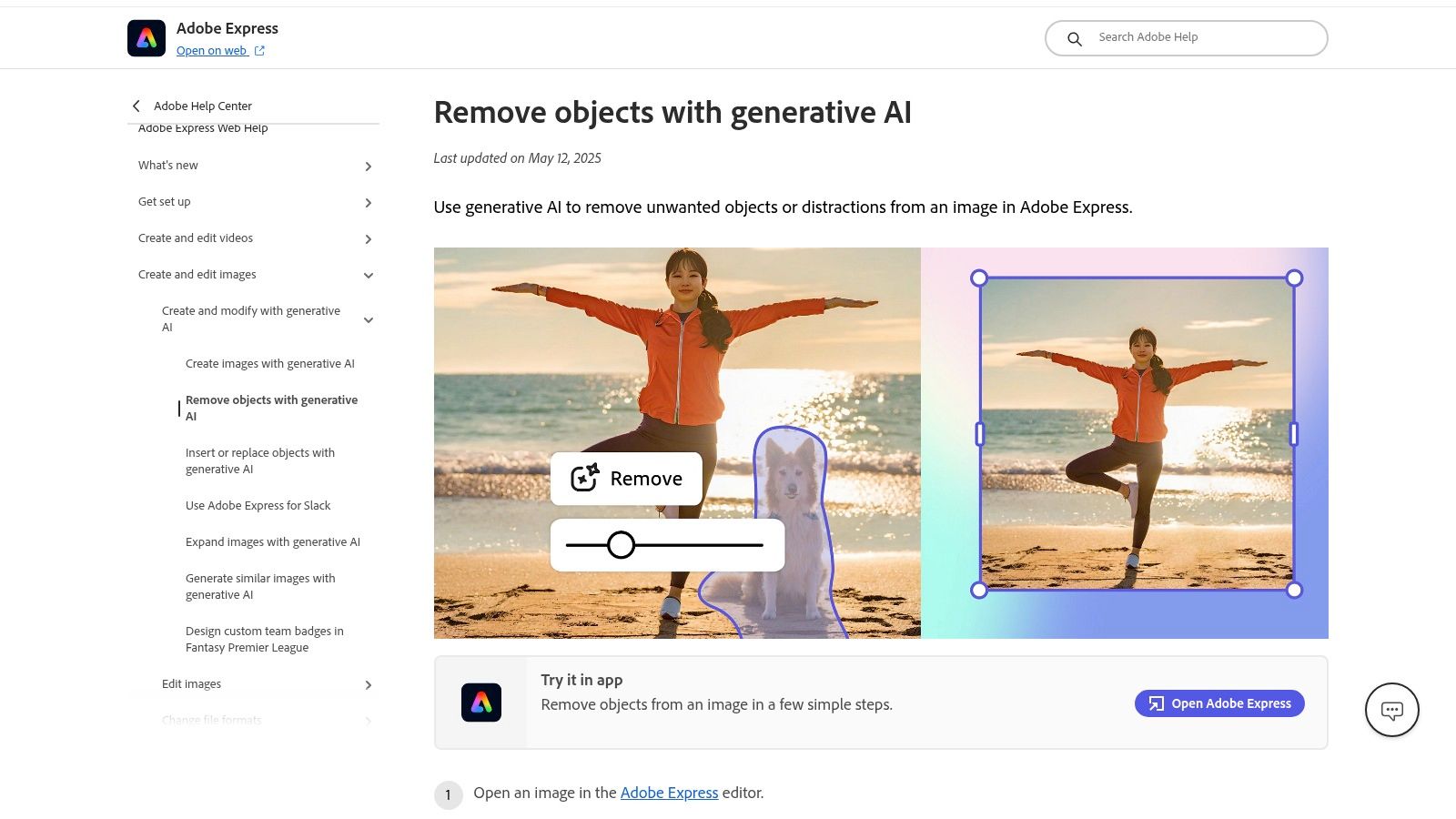Expand the Edit images section
Viewport: 1456px width, 819px height.
368,685
